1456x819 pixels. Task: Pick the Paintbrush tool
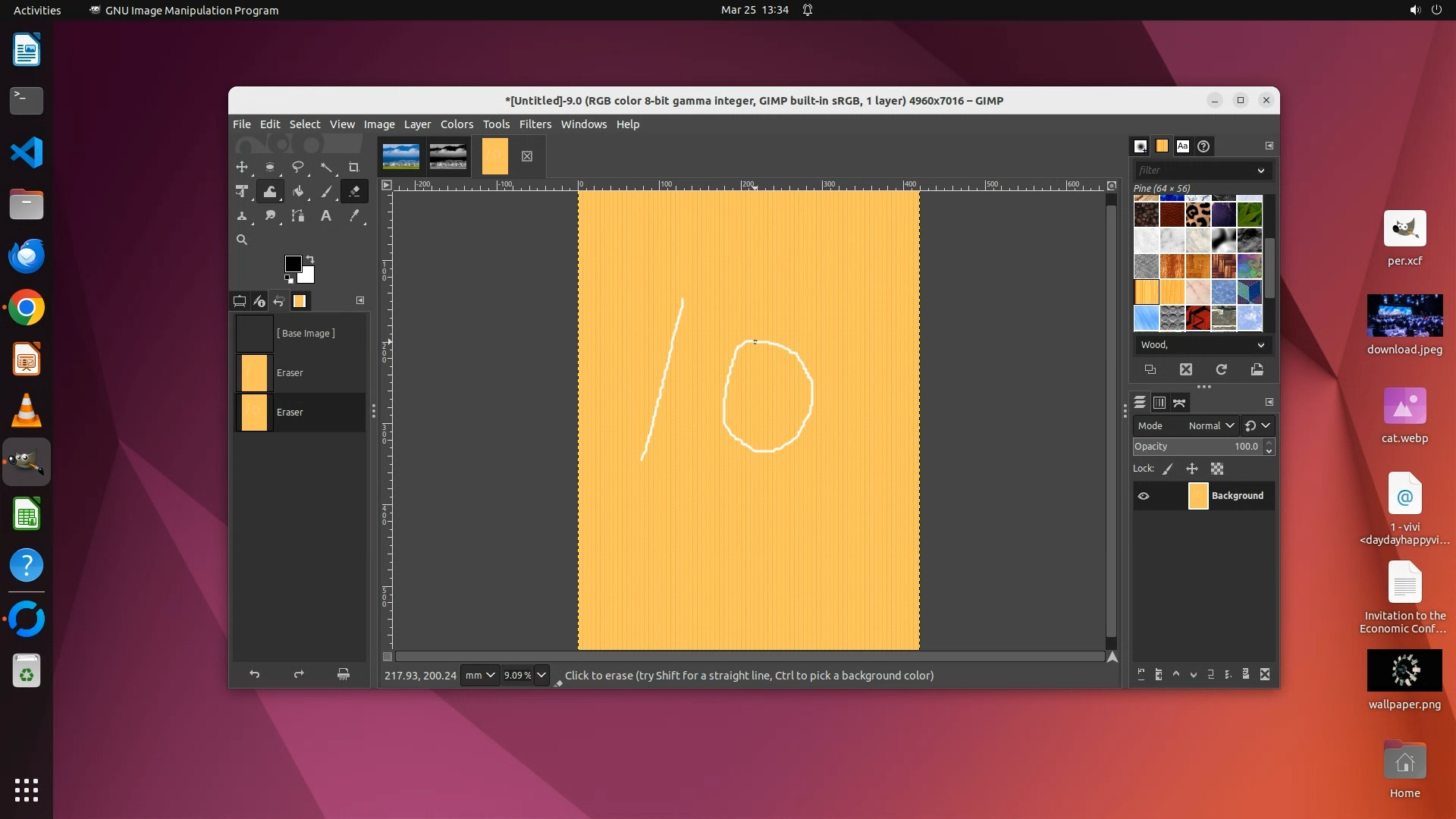pos(326,192)
